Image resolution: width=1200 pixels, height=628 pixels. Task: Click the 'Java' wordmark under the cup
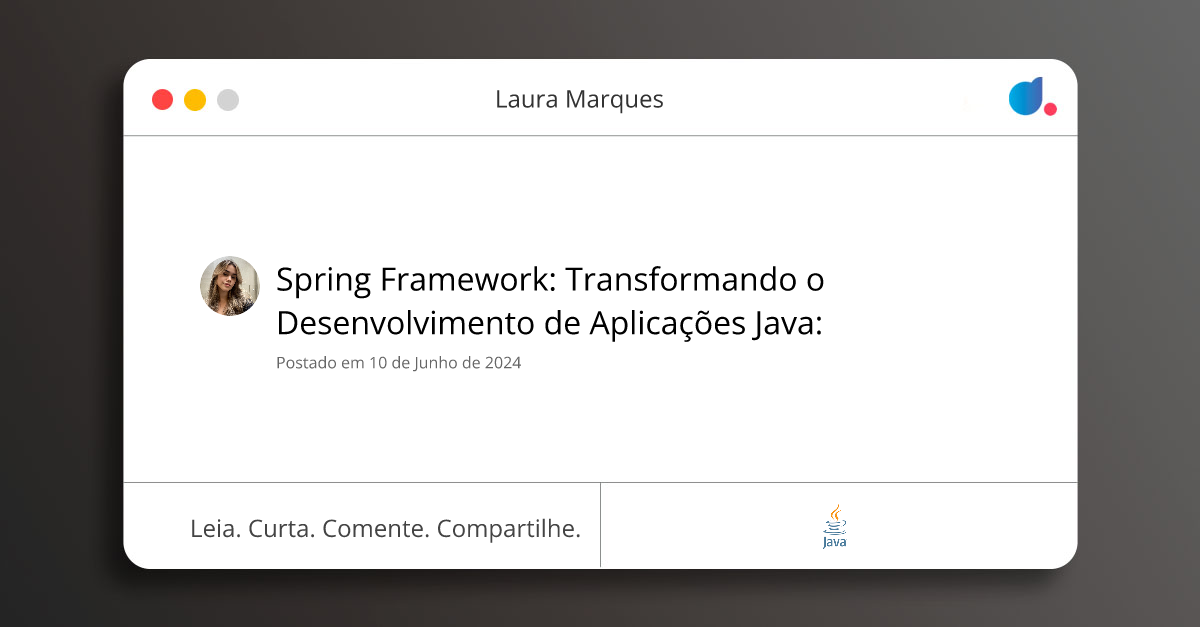coord(834,542)
